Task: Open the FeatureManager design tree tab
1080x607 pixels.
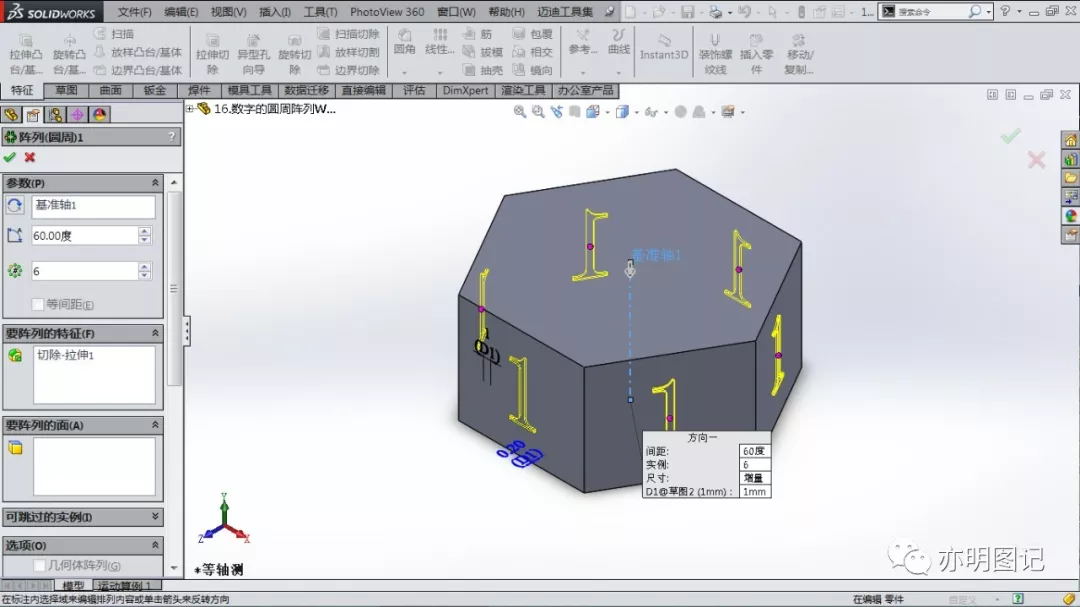Action: [x=11, y=114]
